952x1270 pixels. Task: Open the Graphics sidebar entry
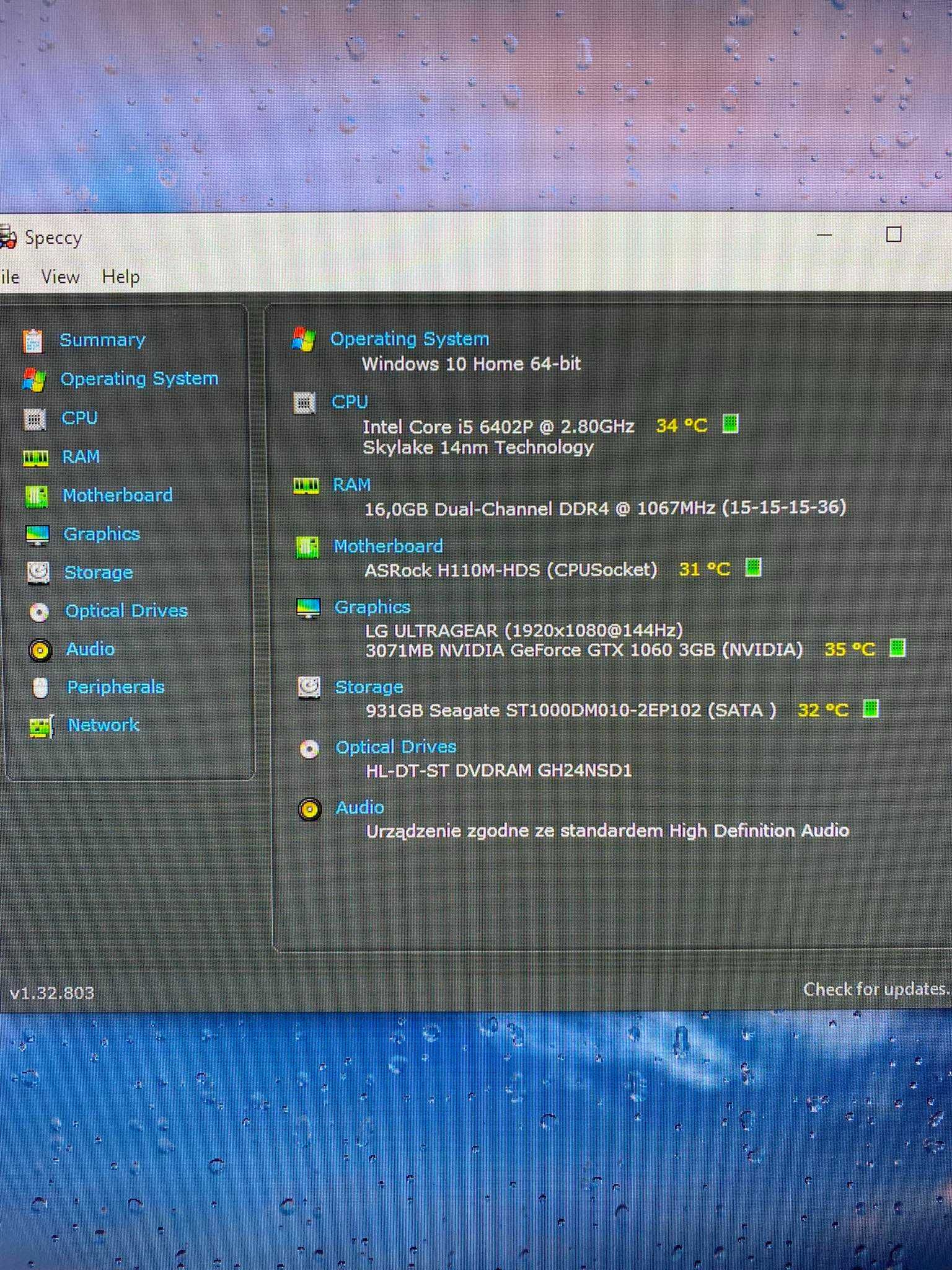(102, 535)
